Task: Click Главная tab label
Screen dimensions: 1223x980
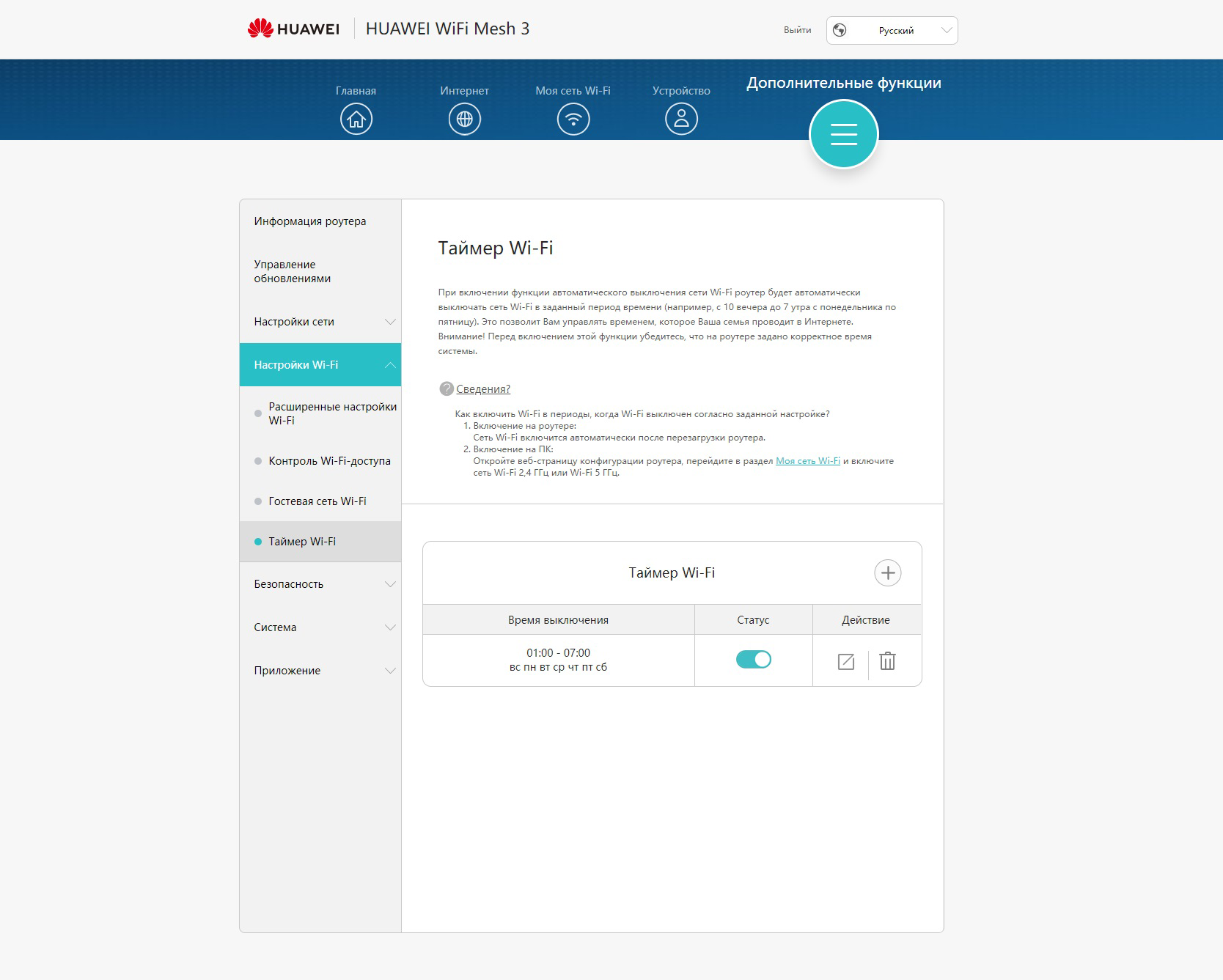Action: coord(356,91)
